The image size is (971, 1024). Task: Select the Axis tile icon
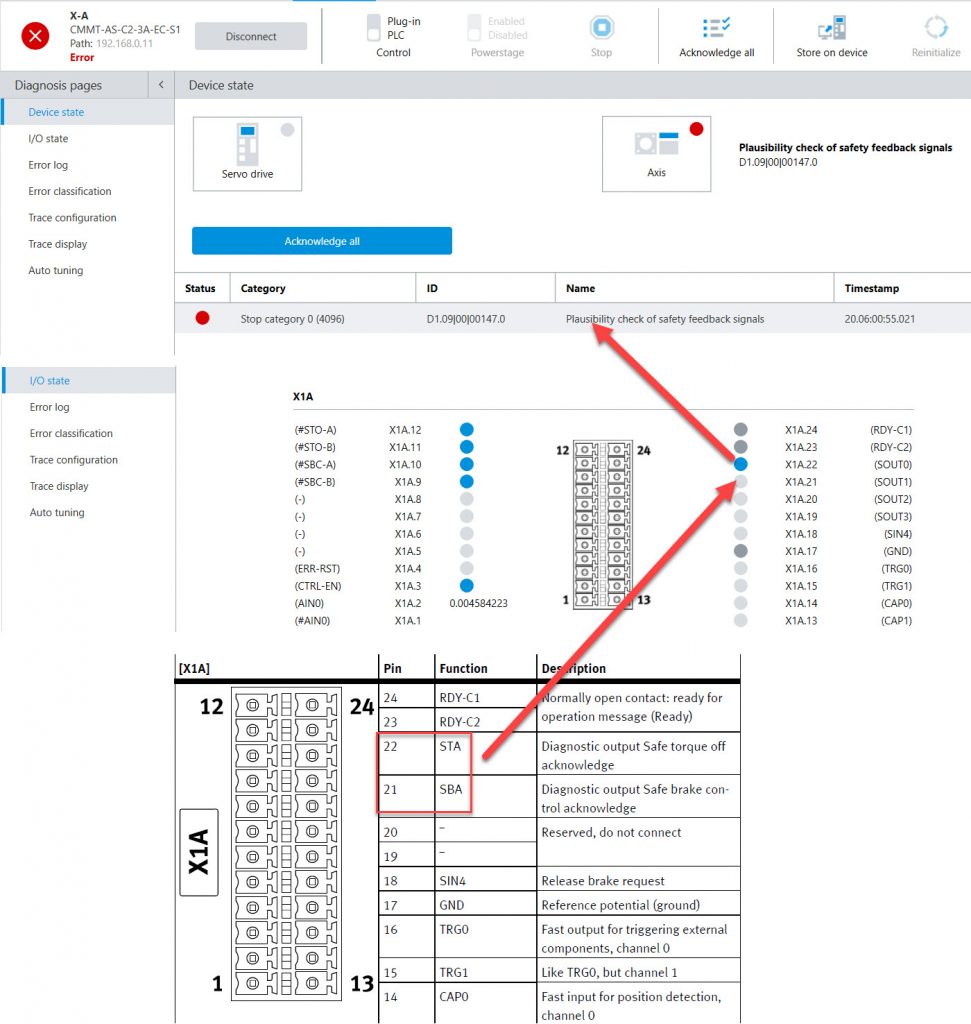point(656,143)
